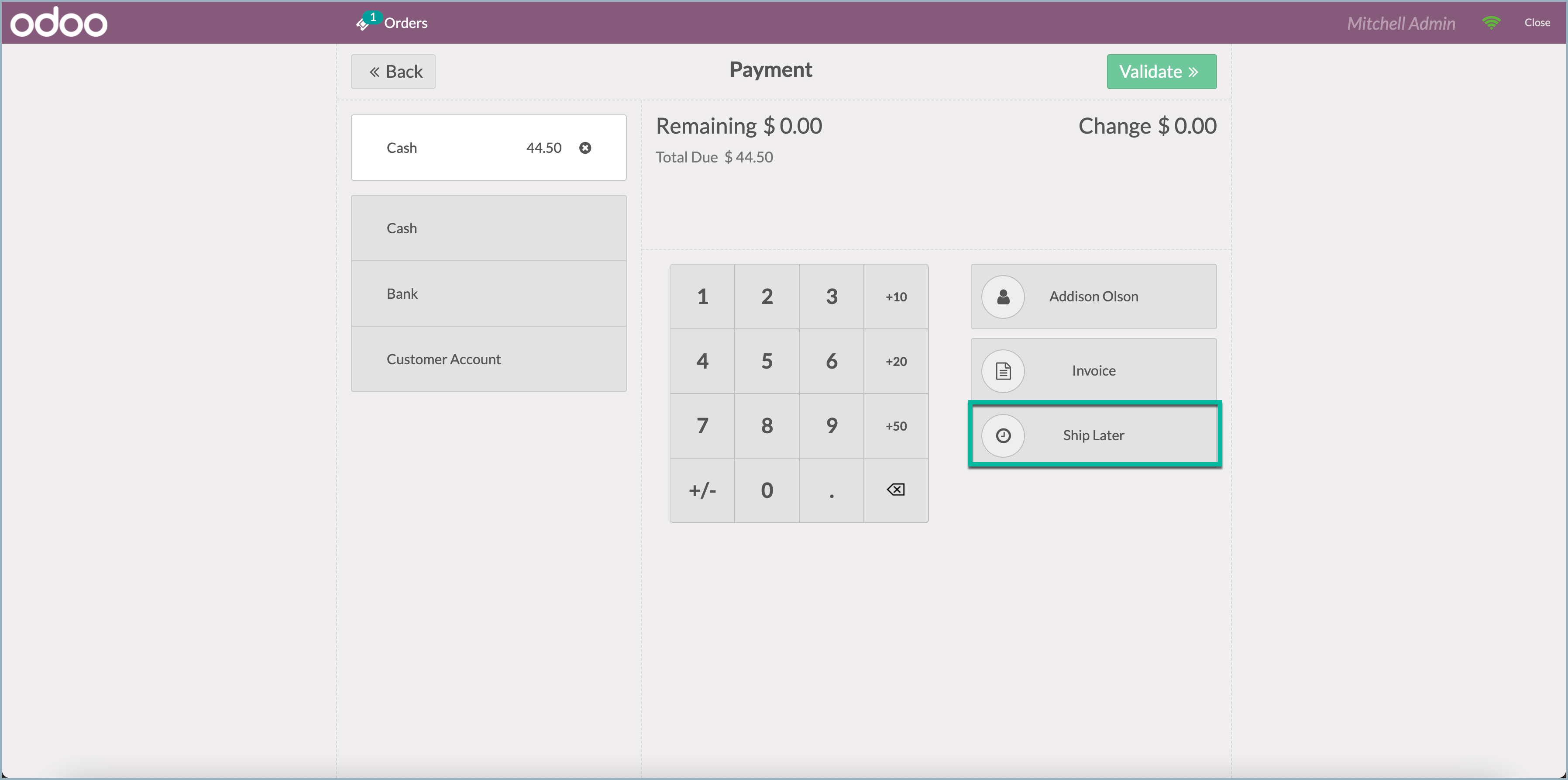1568x780 pixels.
Task: Click the network status wifi icon
Action: pyautogui.click(x=1491, y=22)
